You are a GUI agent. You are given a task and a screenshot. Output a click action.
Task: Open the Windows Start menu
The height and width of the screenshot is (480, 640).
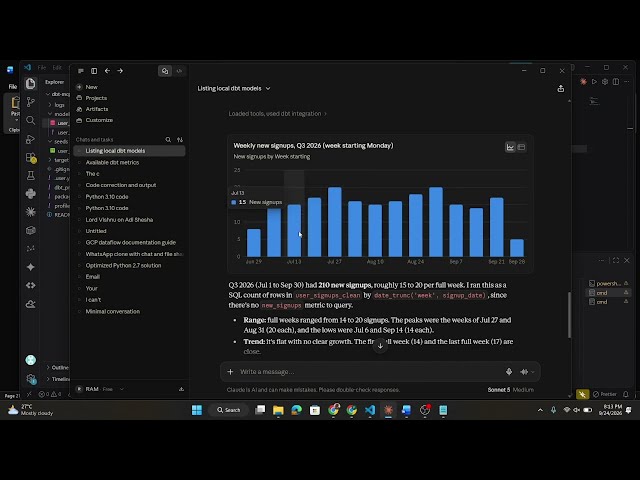(x=197, y=410)
